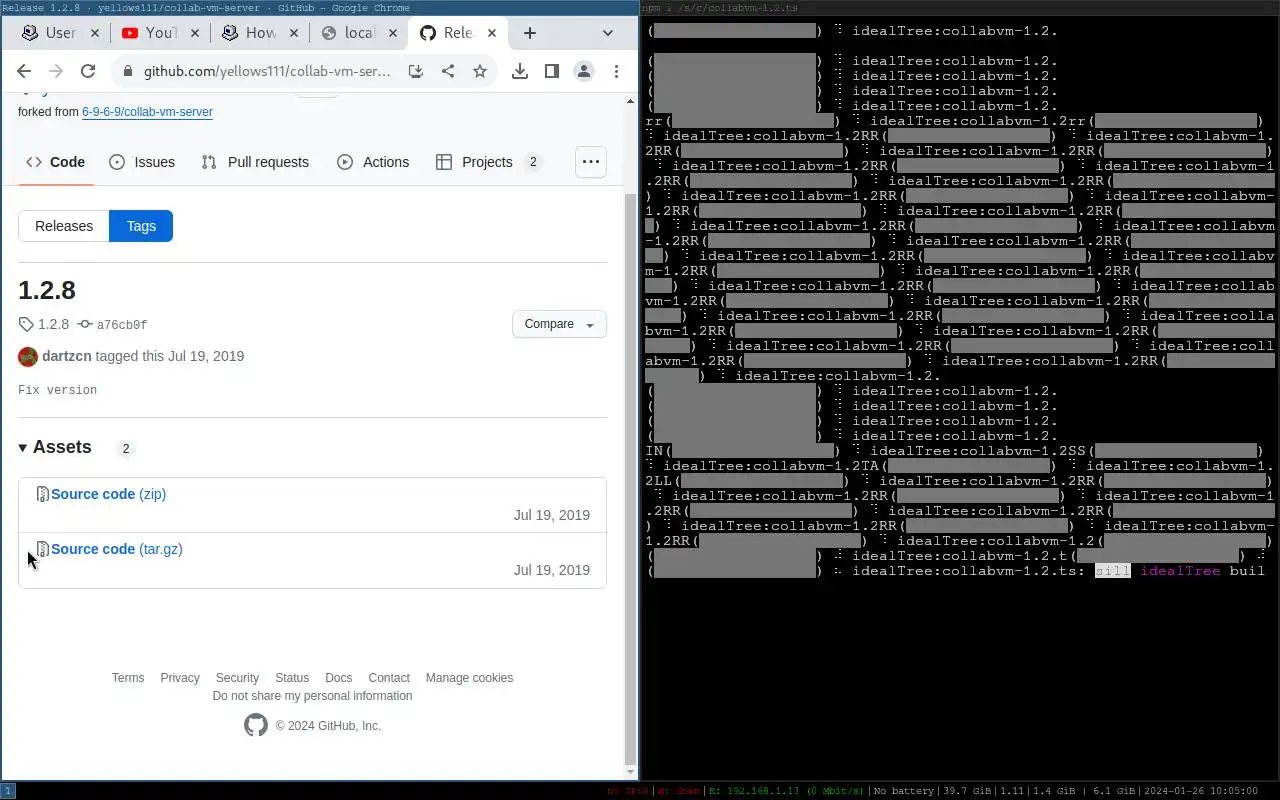Open the Status footer link

[x=292, y=678]
